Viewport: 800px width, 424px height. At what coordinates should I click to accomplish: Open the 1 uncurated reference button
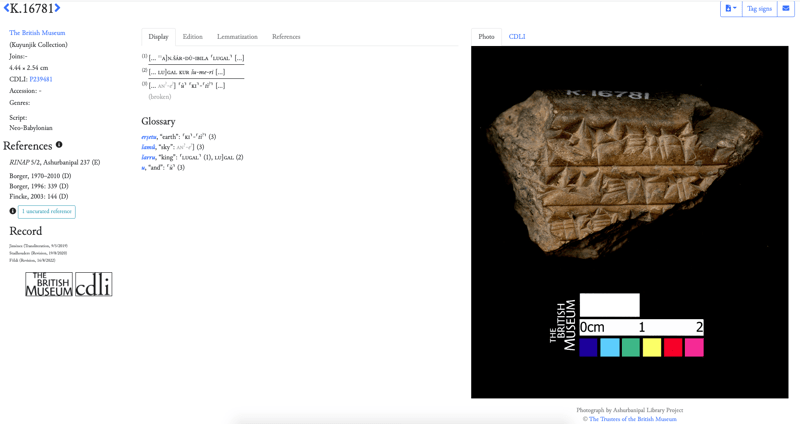coord(47,212)
